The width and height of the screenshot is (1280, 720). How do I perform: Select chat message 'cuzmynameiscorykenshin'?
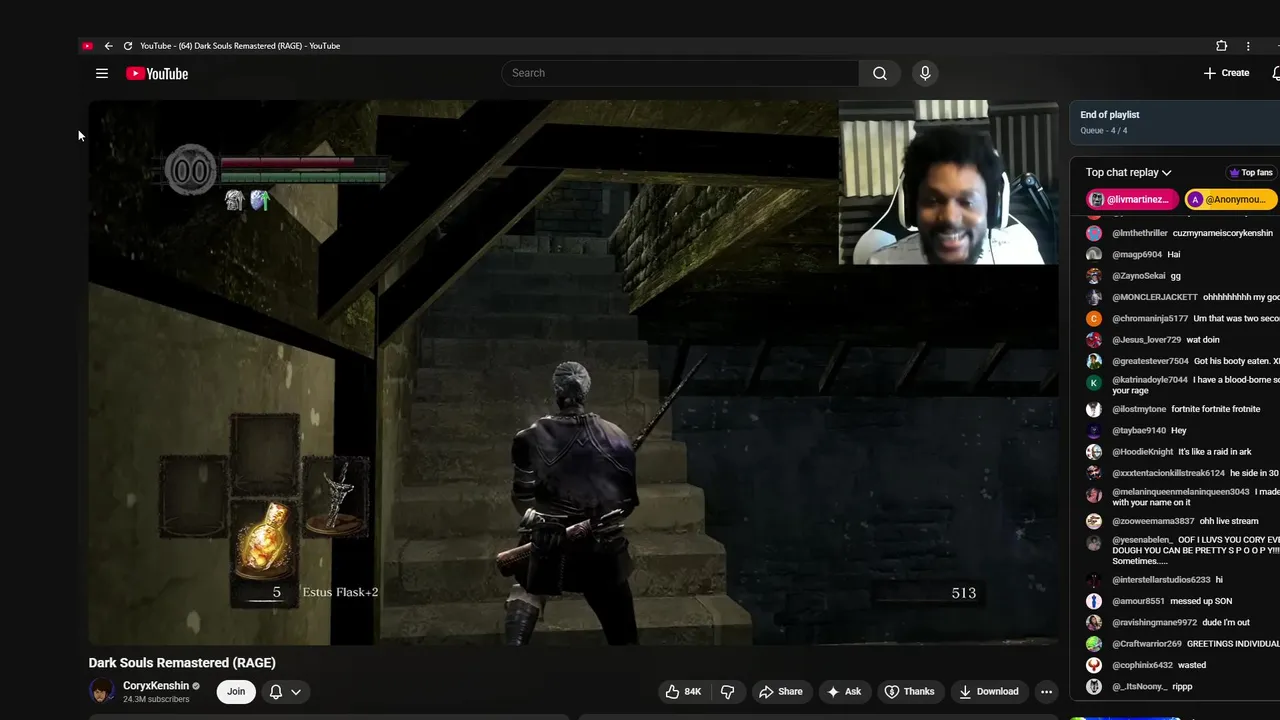(1223, 233)
